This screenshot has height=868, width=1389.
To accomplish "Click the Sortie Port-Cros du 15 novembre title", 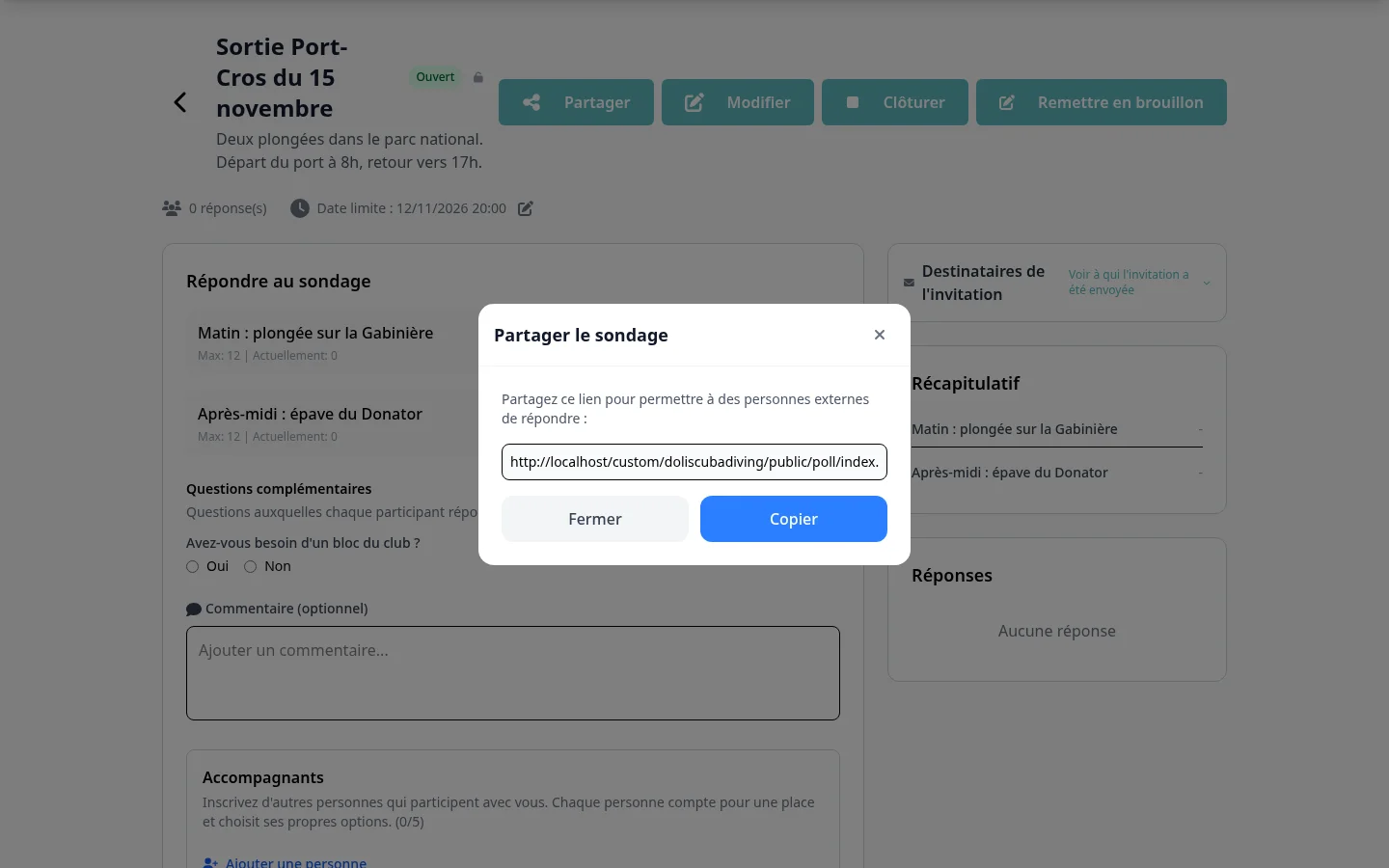I will pyautogui.click(x=282, y=78).
